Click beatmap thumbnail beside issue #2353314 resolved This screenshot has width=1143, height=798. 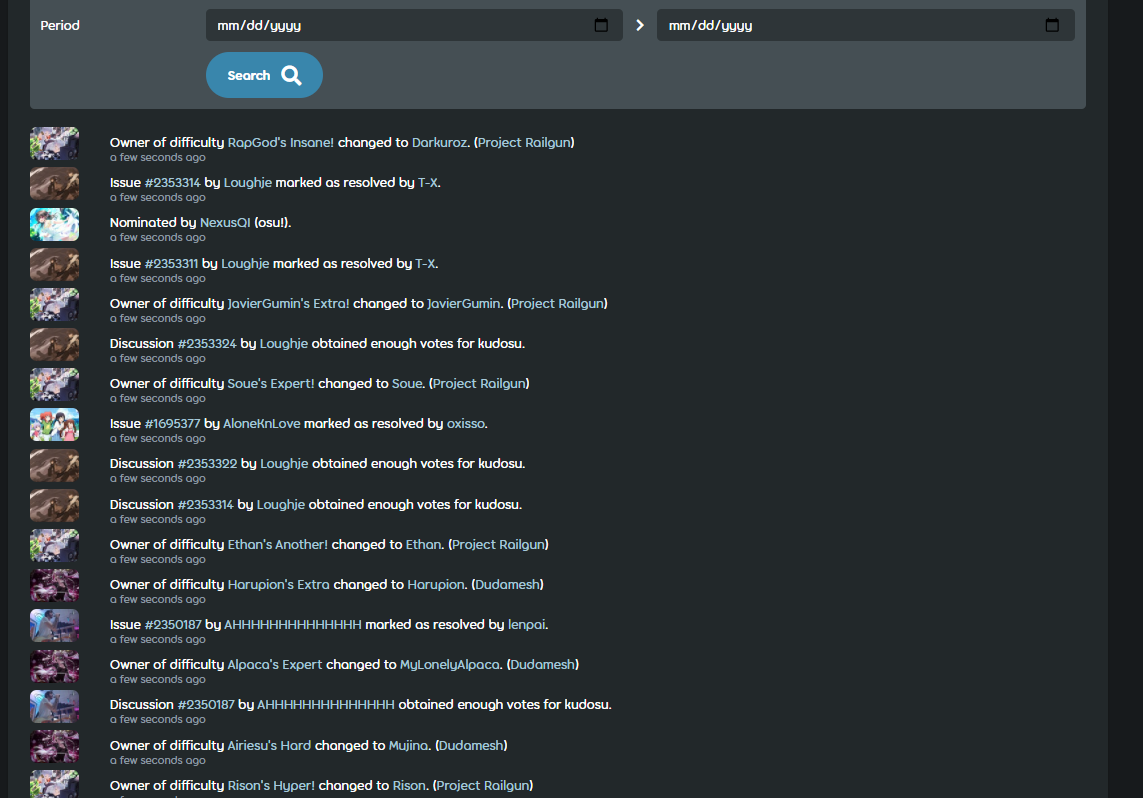[x=55, y=184]
